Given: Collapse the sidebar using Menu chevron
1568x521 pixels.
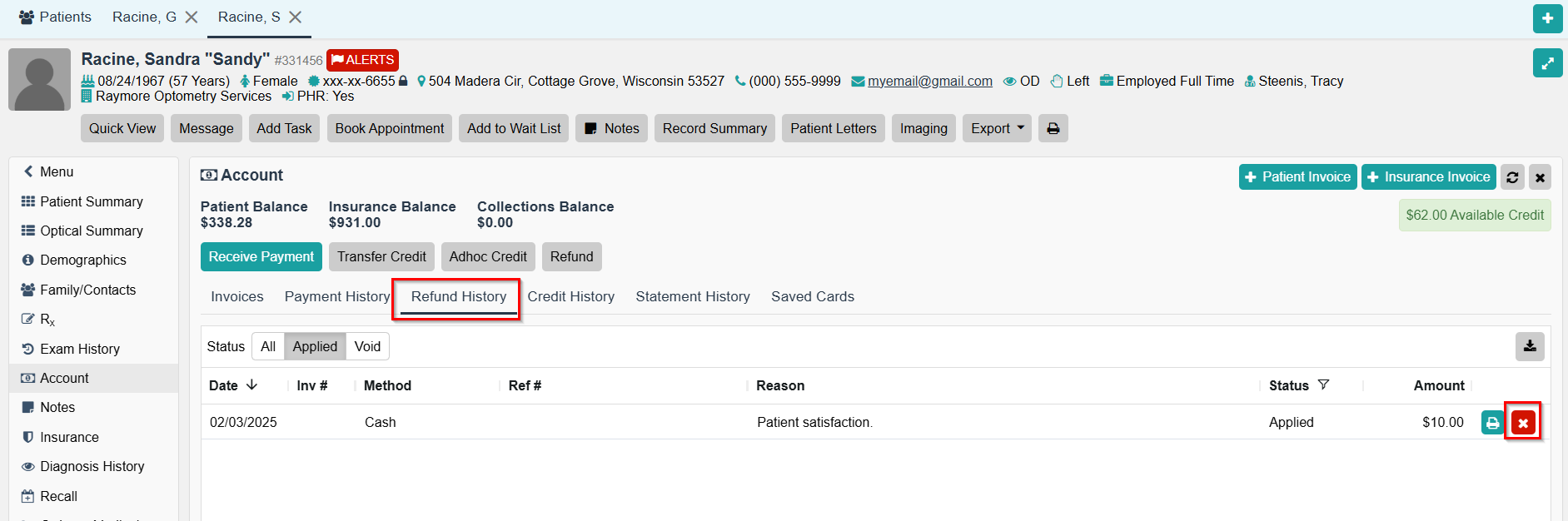Looking at the screenshot, I should (28, 171).
